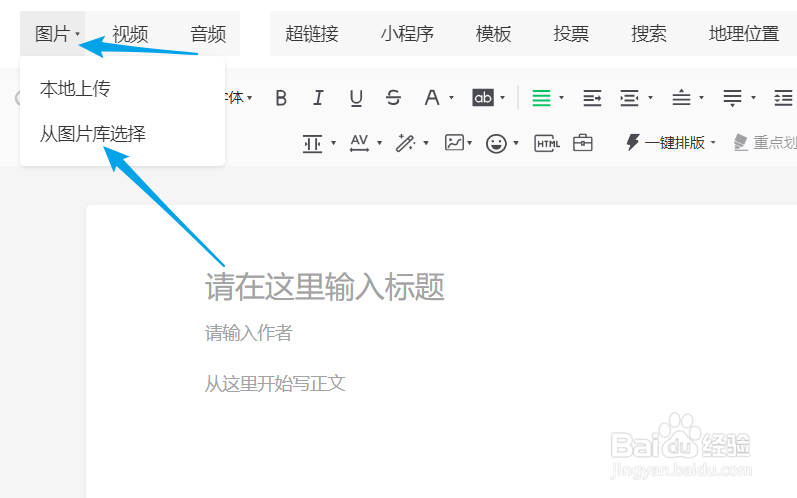Viewport: 797px width, 498px height.
Task: Toggle underline formatting
Action: pos(356,98)
